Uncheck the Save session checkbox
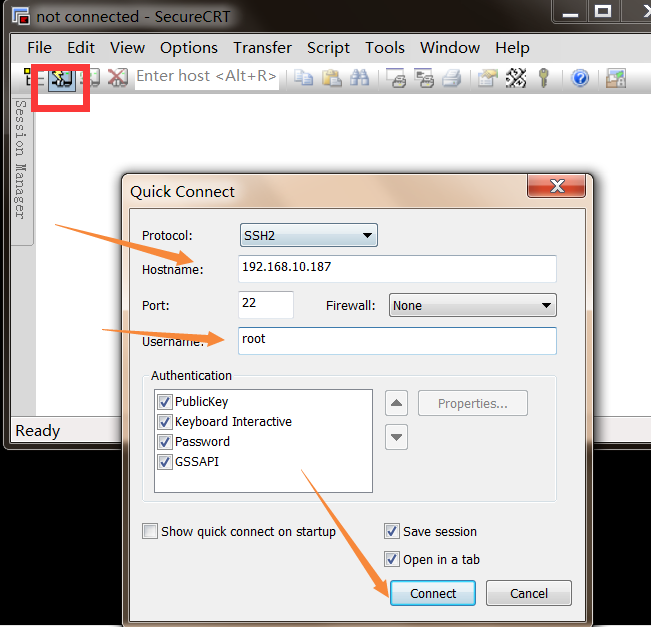The width and height of the screenshot is (651, 627). tap(392, 531)
